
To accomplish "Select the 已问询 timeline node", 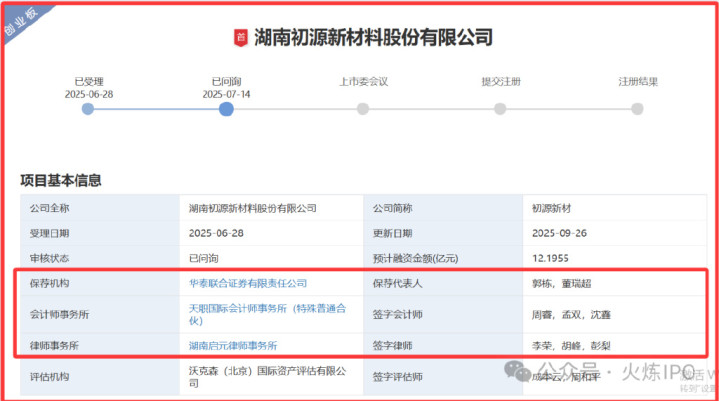I will click(x=226, y=109).
